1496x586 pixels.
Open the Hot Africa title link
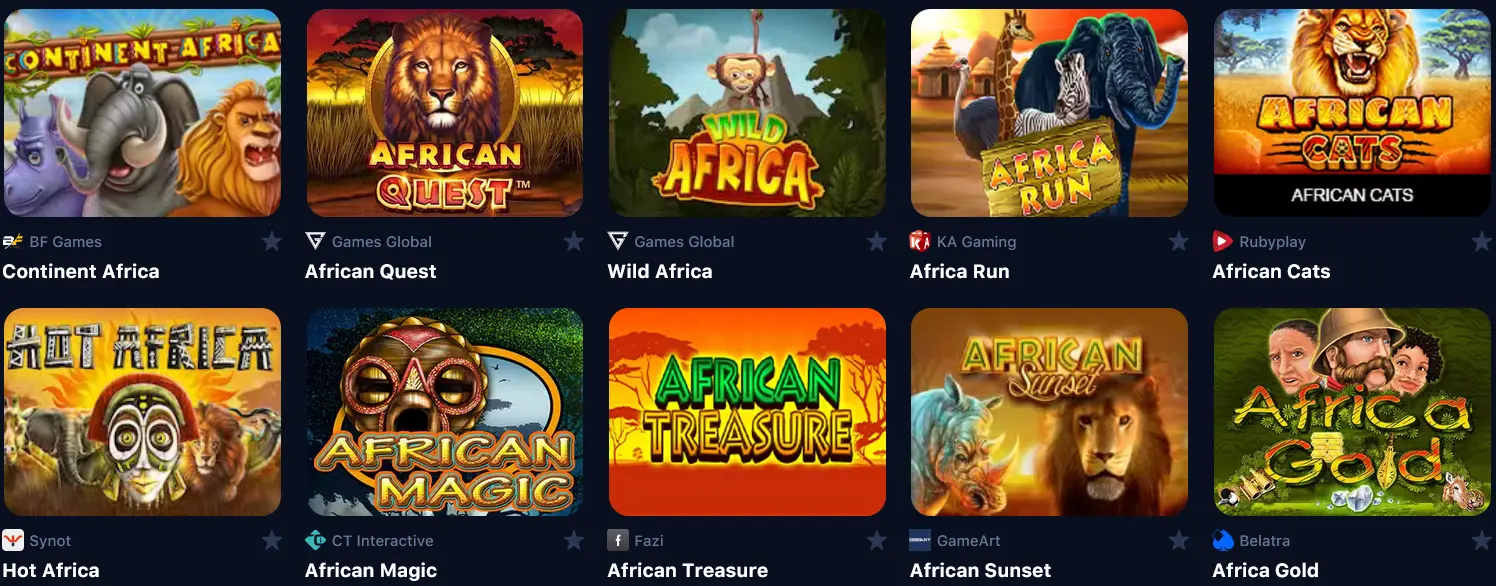[51, 570]
